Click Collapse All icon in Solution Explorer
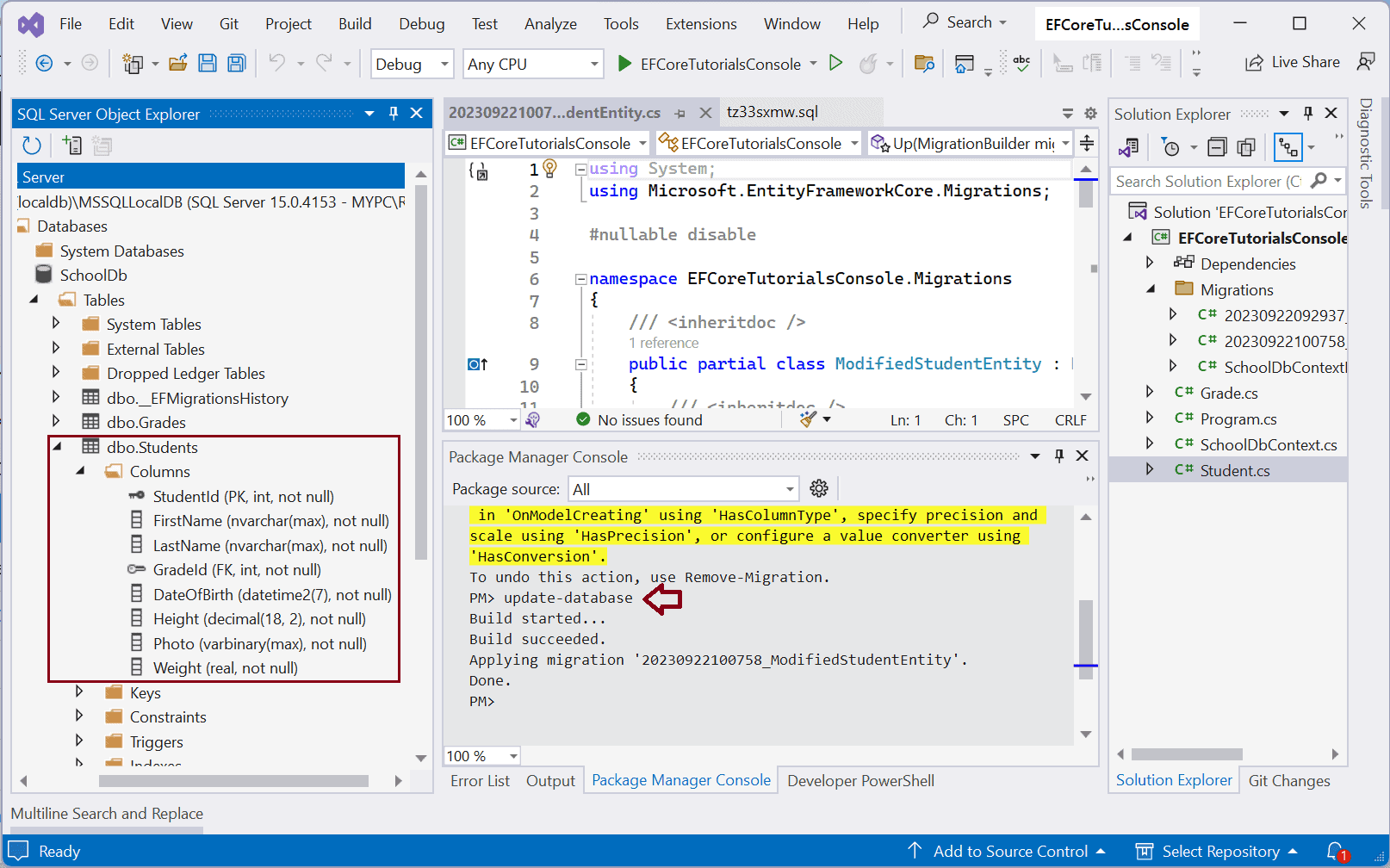Image resolution: width=1390 pixels, height=868 pixels. click(1217, 147)
